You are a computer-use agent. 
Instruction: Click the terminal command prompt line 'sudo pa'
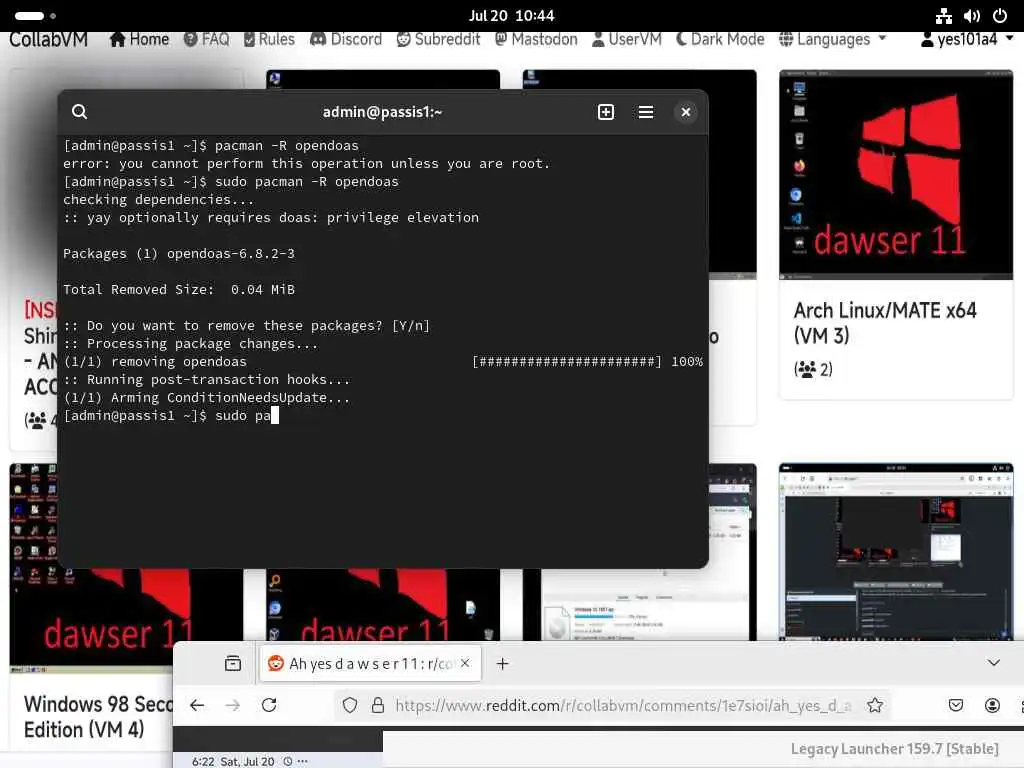tap(171, 415)
